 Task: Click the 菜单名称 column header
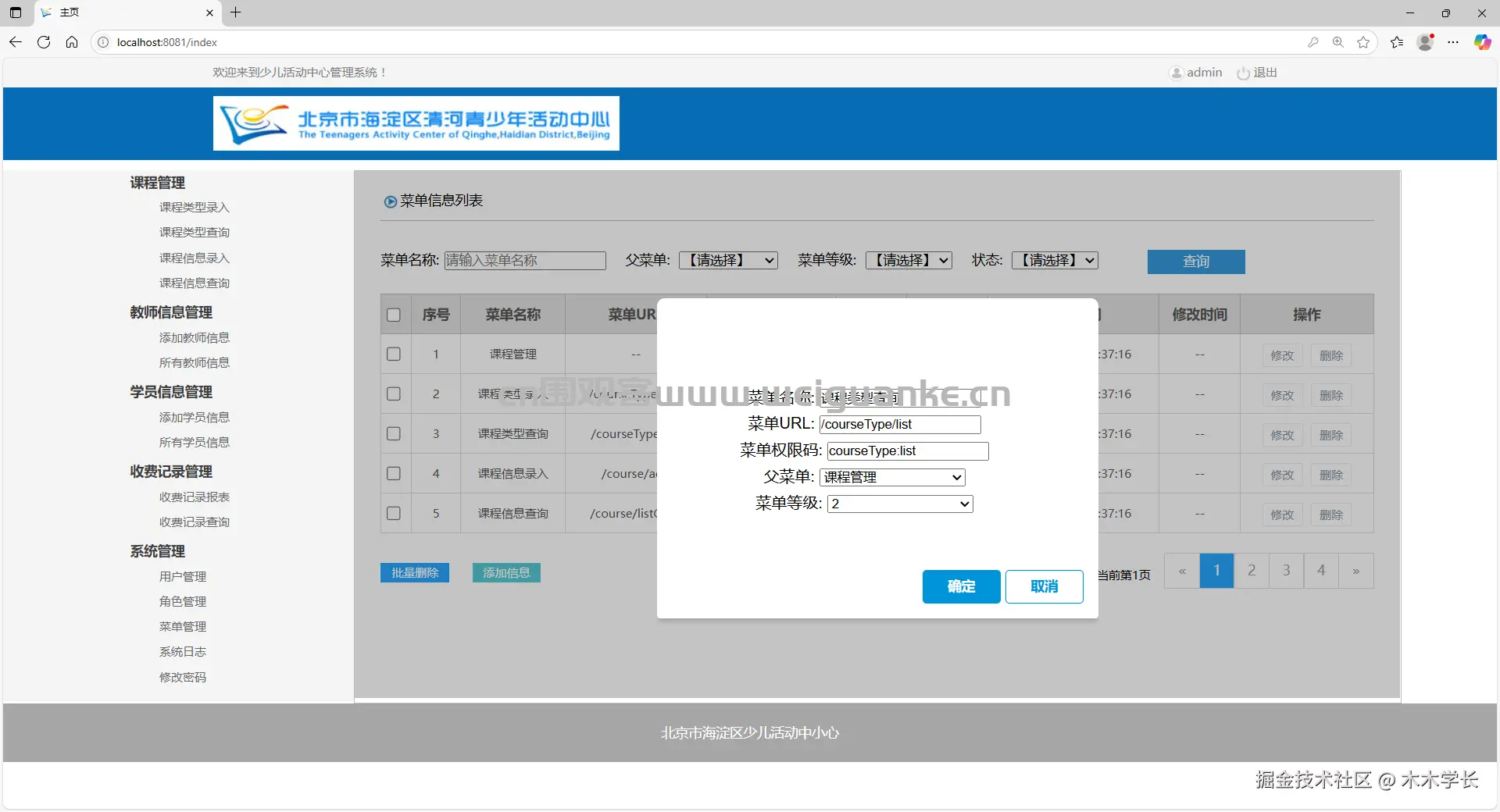(512, 315)
